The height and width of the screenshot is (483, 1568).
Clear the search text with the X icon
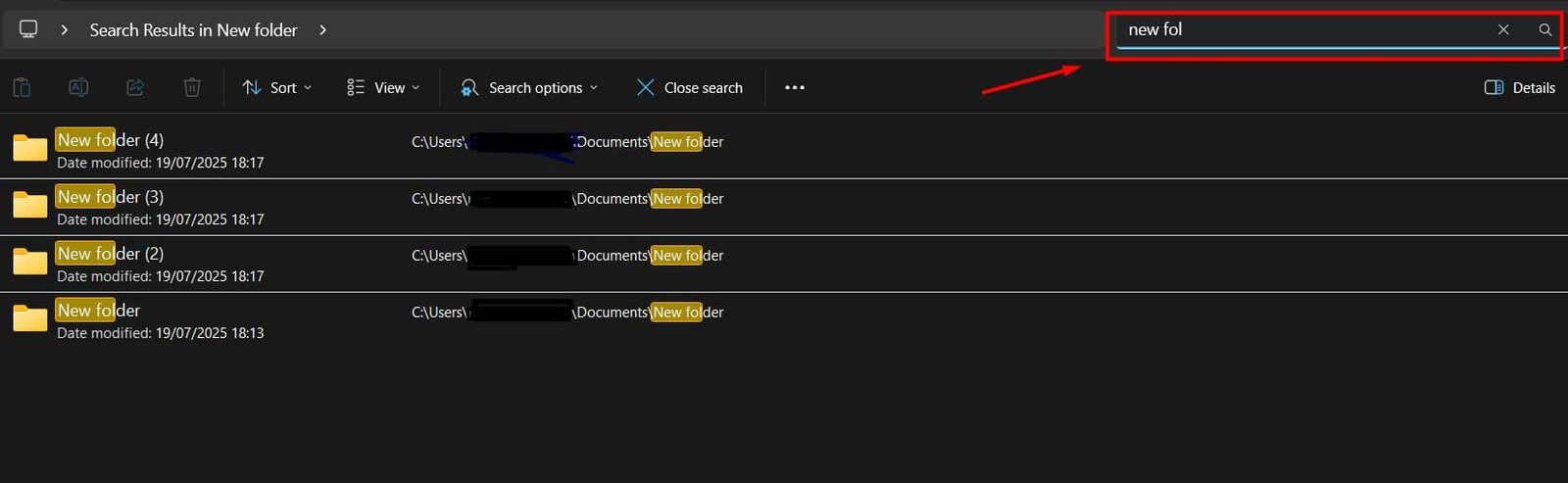pyautogui.click(x=1503, y=30)
